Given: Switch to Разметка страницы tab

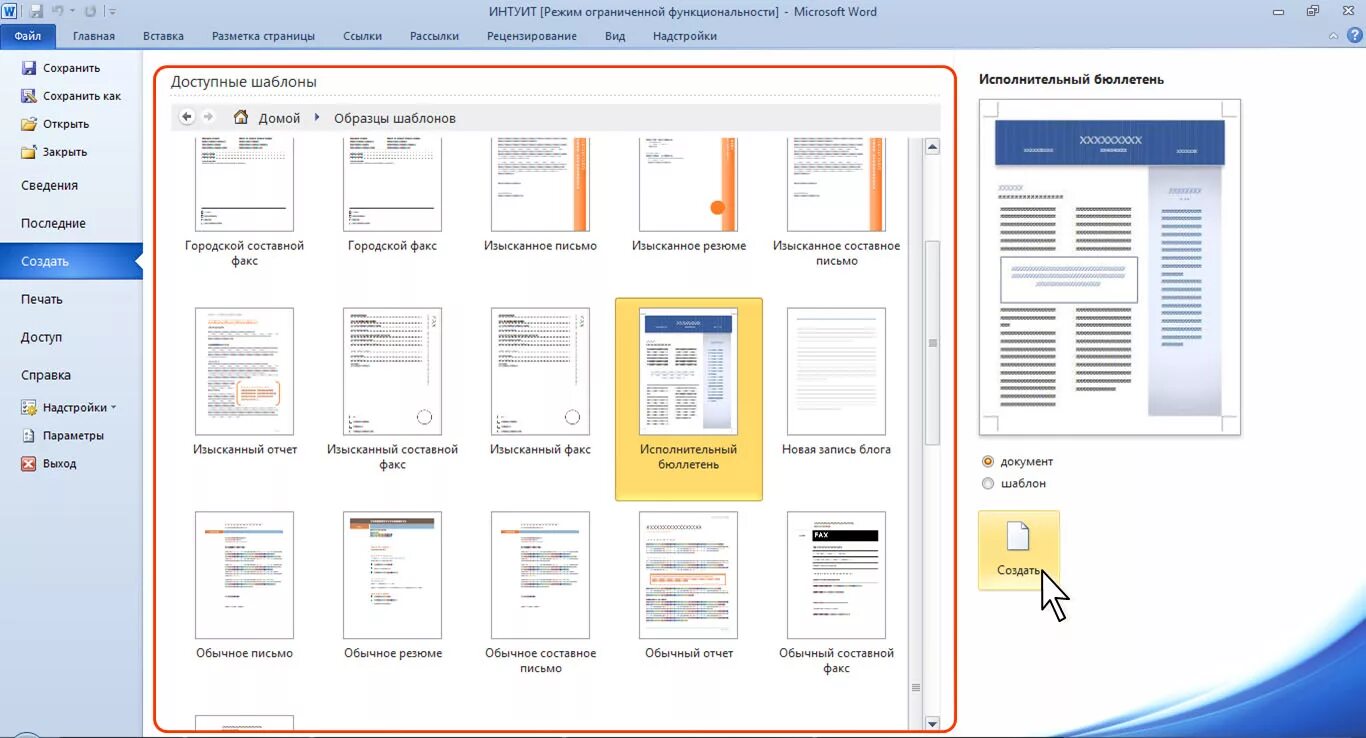Looking at the screenshot, I should (x=263, y=36).
